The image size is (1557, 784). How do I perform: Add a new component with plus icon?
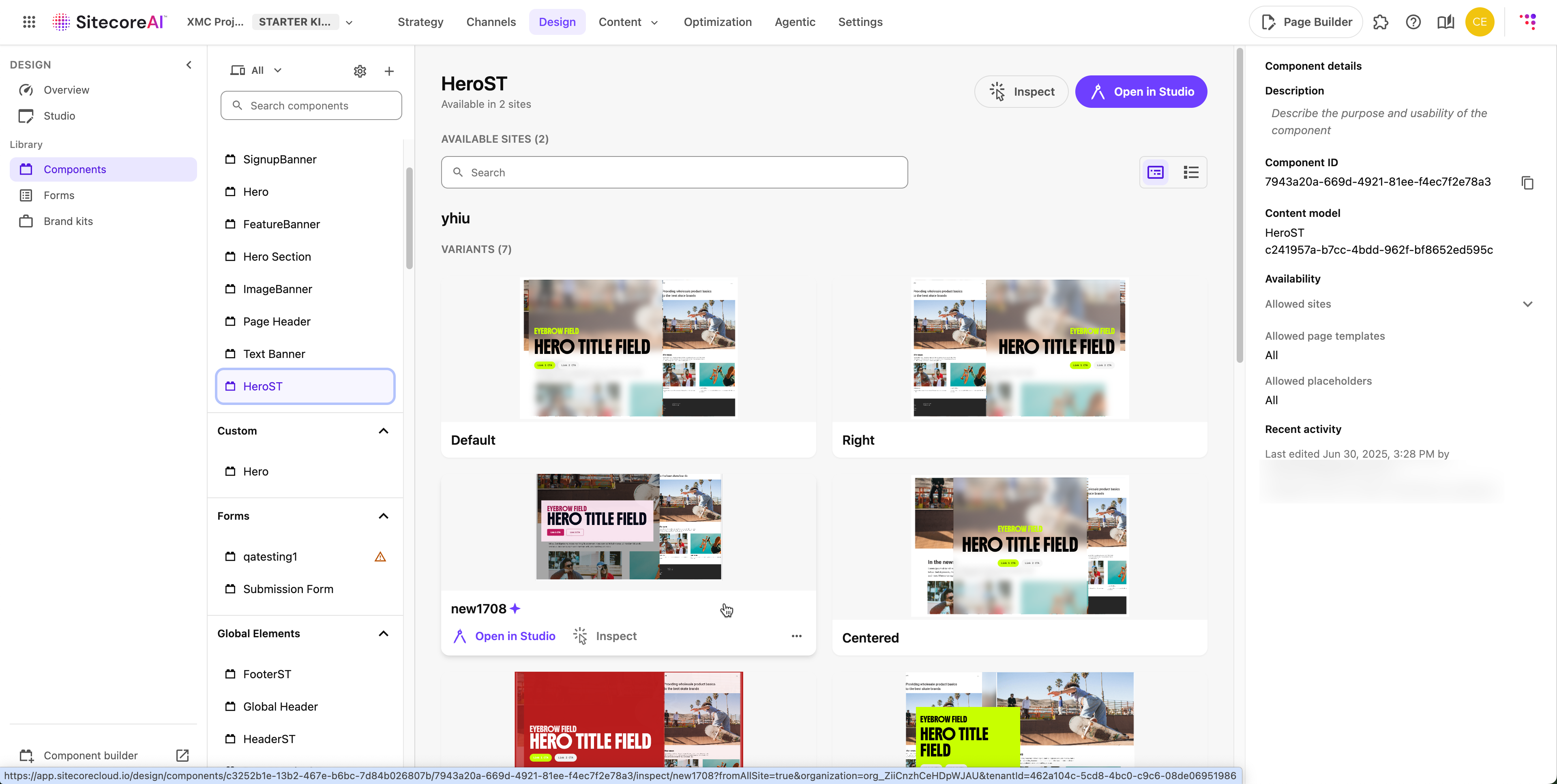click(389, 71)
